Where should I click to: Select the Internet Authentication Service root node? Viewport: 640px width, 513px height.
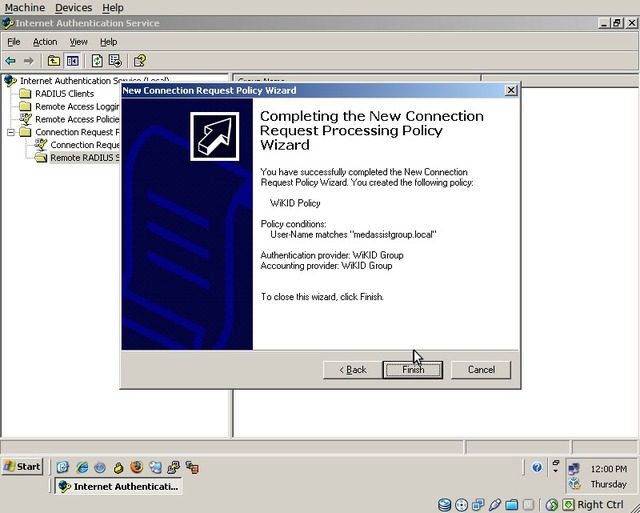click(x=70, y=81)
